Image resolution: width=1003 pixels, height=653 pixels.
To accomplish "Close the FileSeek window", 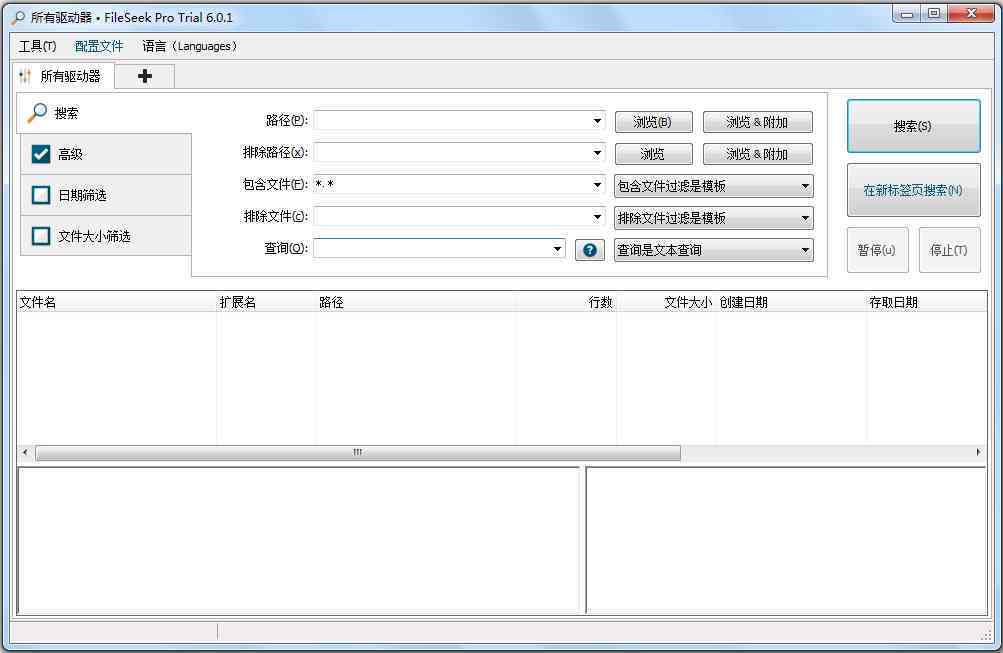I will tap(971, 14).
